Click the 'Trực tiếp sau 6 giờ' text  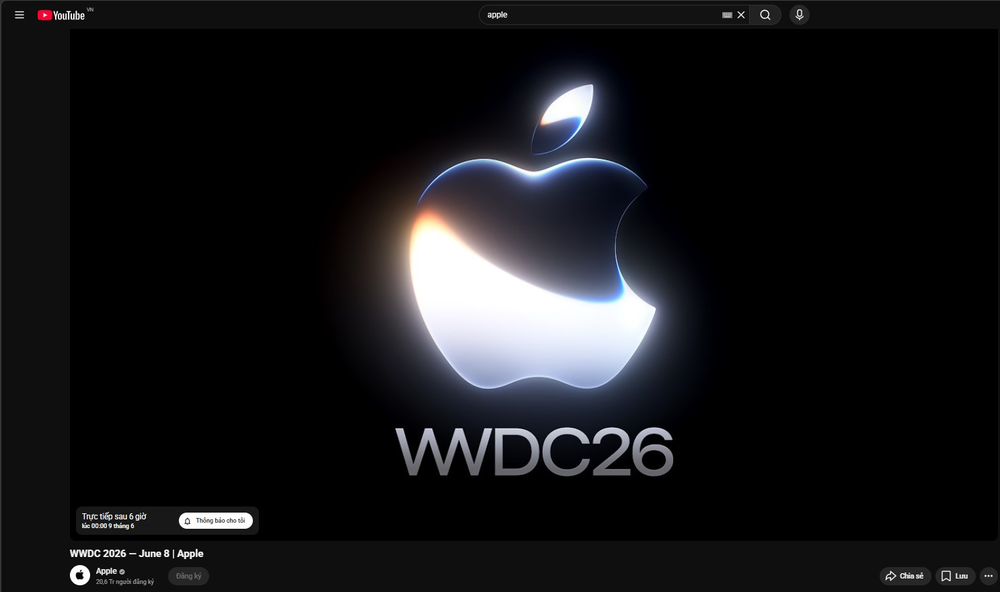click(114, 516)
